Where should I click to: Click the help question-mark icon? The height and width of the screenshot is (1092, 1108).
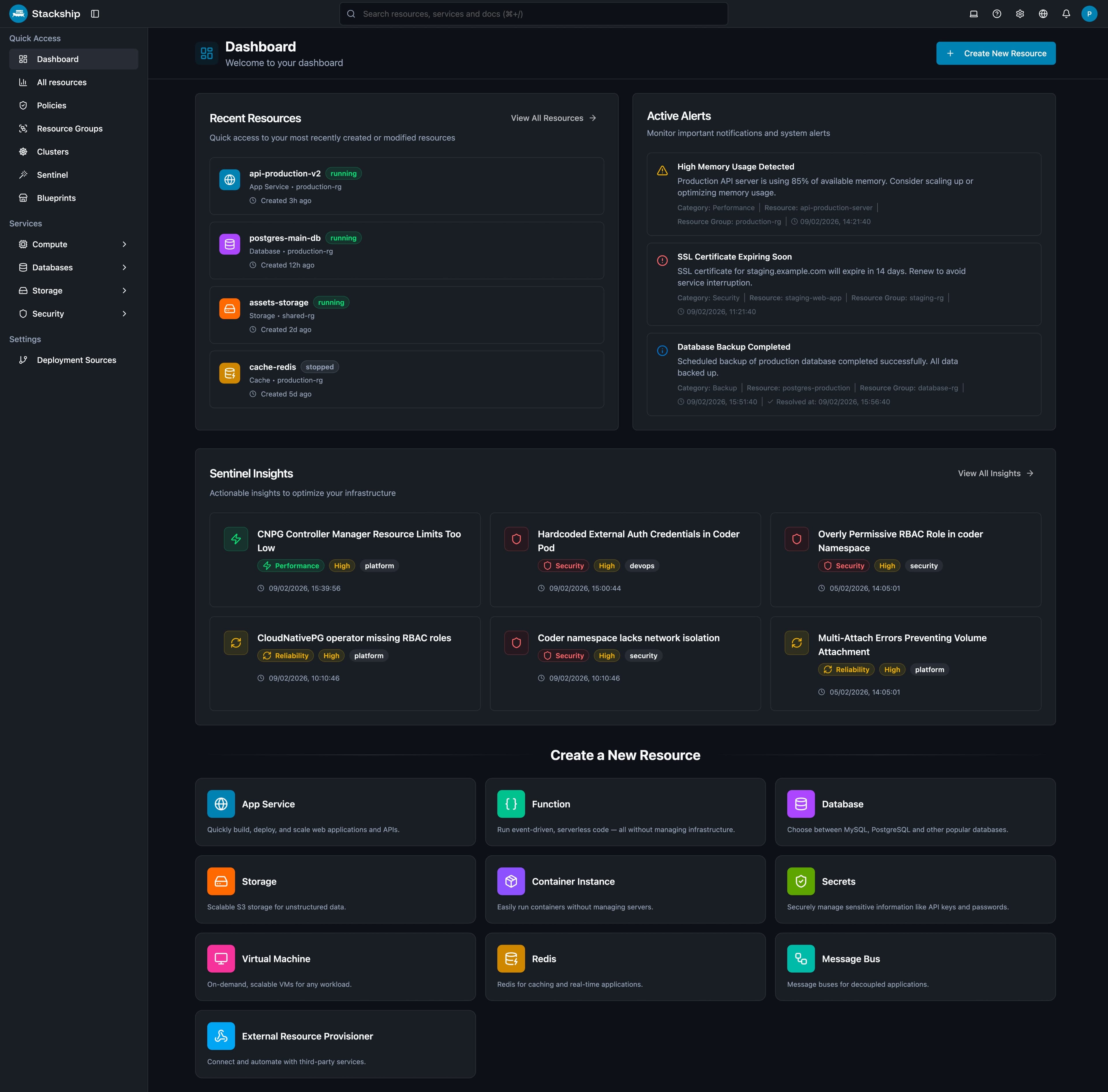pyautogui.click(x=997, y=14)
